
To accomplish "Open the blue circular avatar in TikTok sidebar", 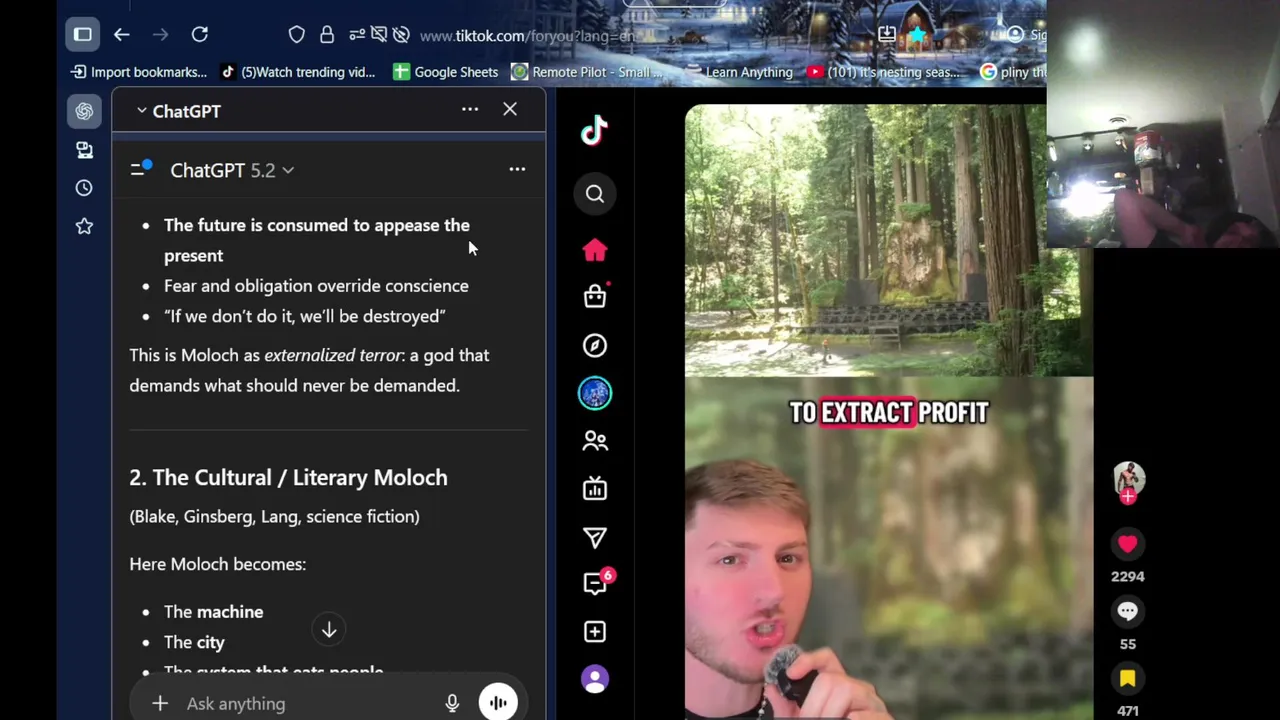I will pyautogui.click(x=595, y=393).
